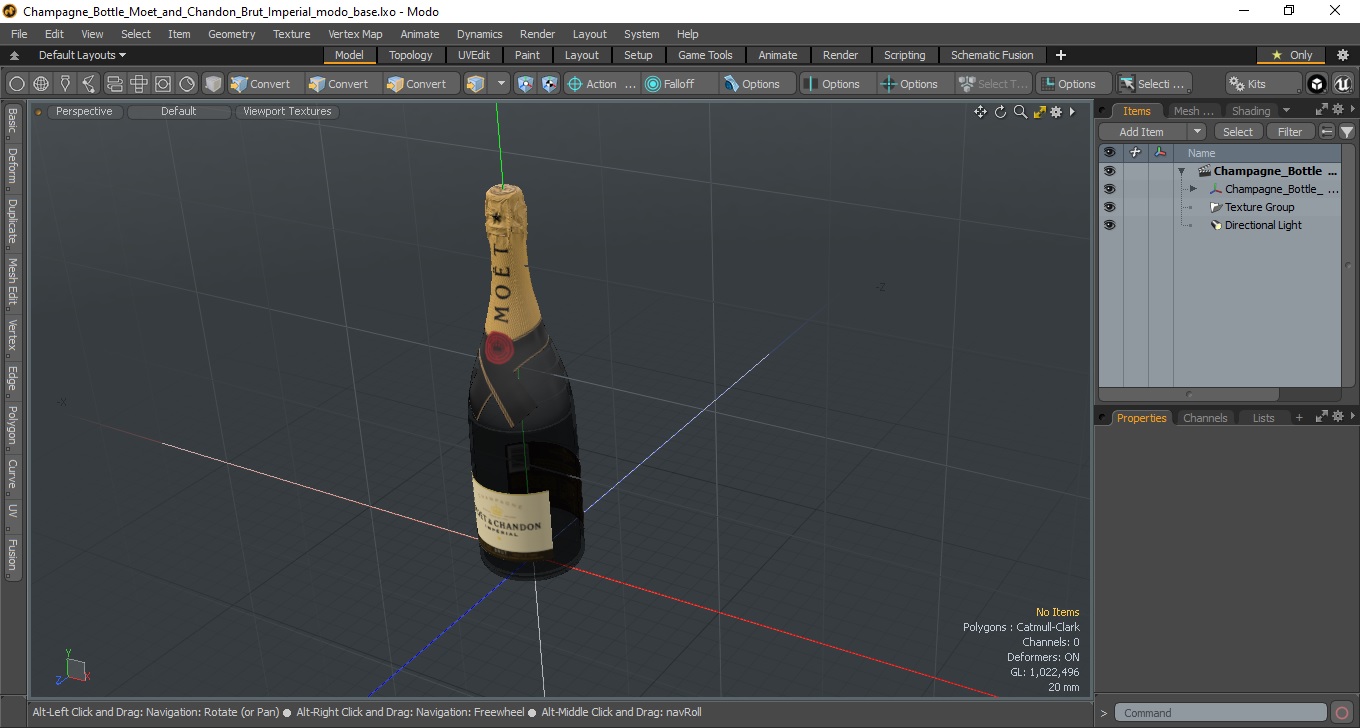This screenshot has width=1360, height=728.
Task: Open the Render menu in menu bar
Action: (x=537, y=34)
